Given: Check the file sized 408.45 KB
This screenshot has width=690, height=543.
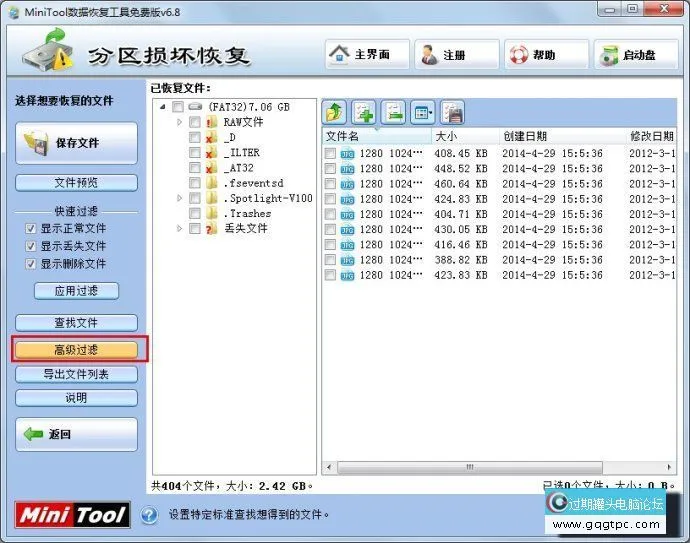Looking at the screenshot, I should 330,153.
